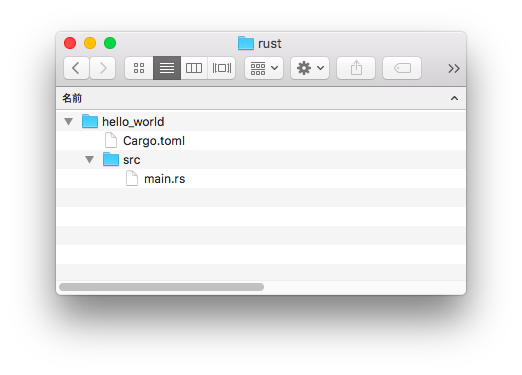
Task: Select the list view button
Action: coord(167,68)
